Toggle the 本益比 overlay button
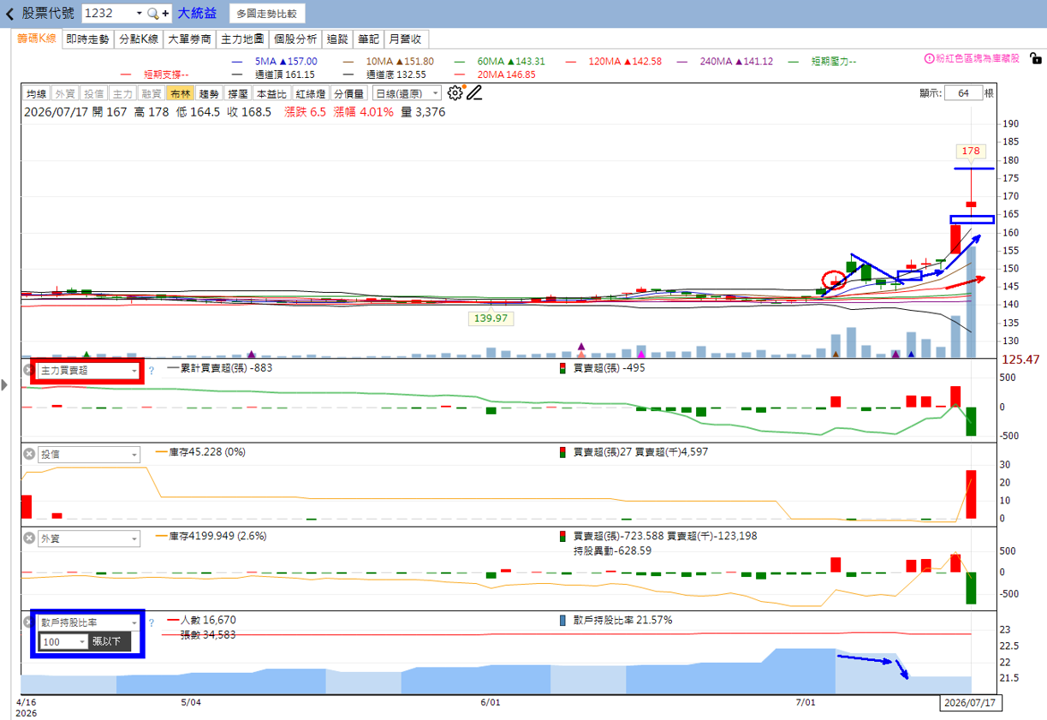Screen dimensions: 1047x720 (x=272, y=94)
